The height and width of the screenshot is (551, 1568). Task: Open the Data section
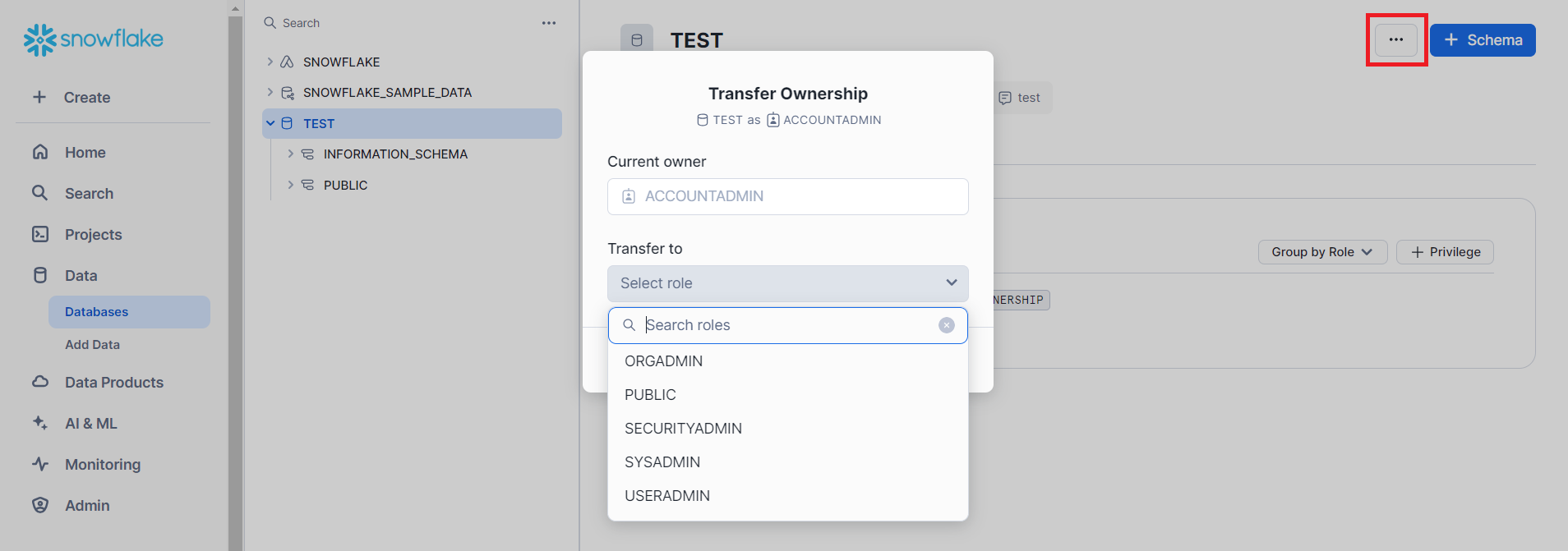(x=81, y=276)
